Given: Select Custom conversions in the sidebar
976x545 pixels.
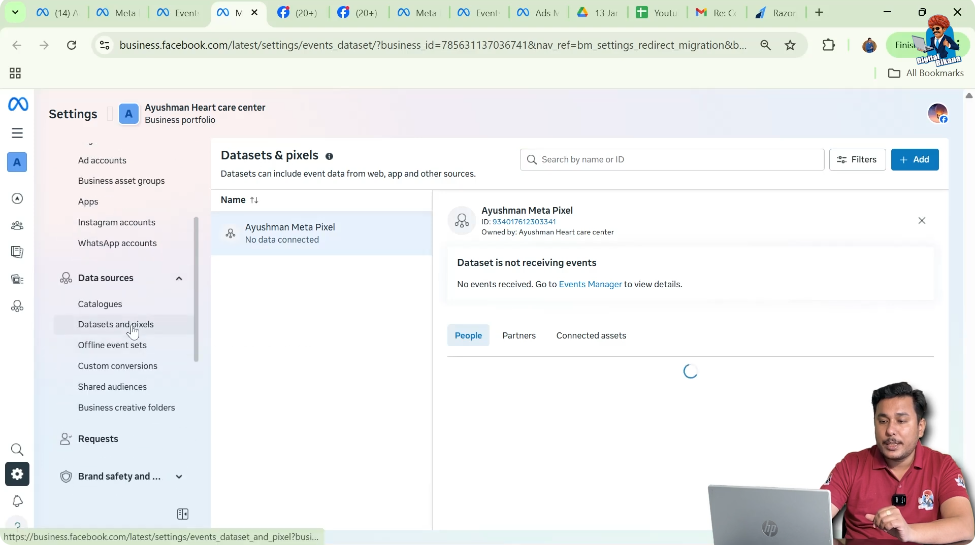Looking at the screenshot, I should pyautogui.click(x=117, y=366).
